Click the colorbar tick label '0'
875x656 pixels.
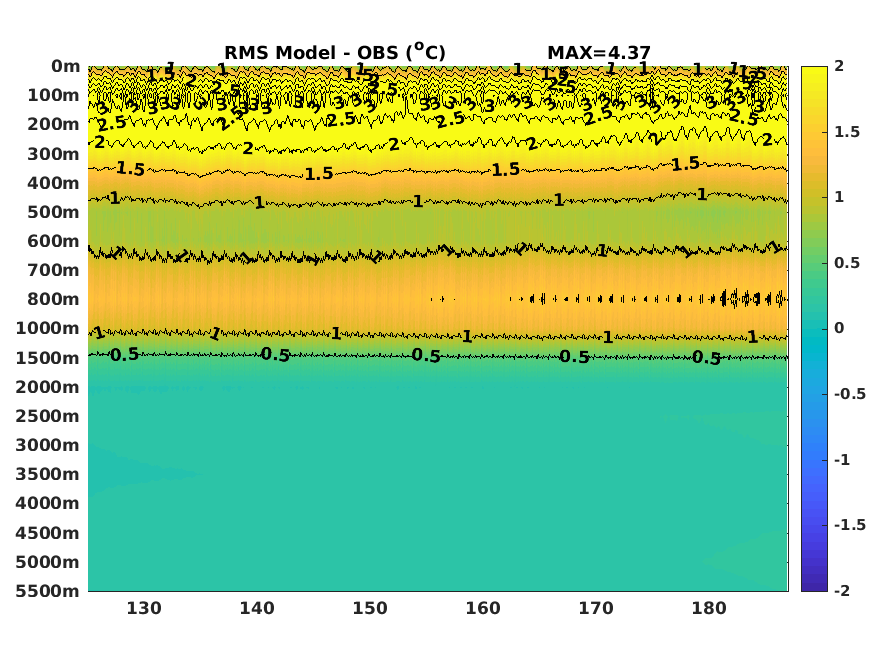coord(839,328)
